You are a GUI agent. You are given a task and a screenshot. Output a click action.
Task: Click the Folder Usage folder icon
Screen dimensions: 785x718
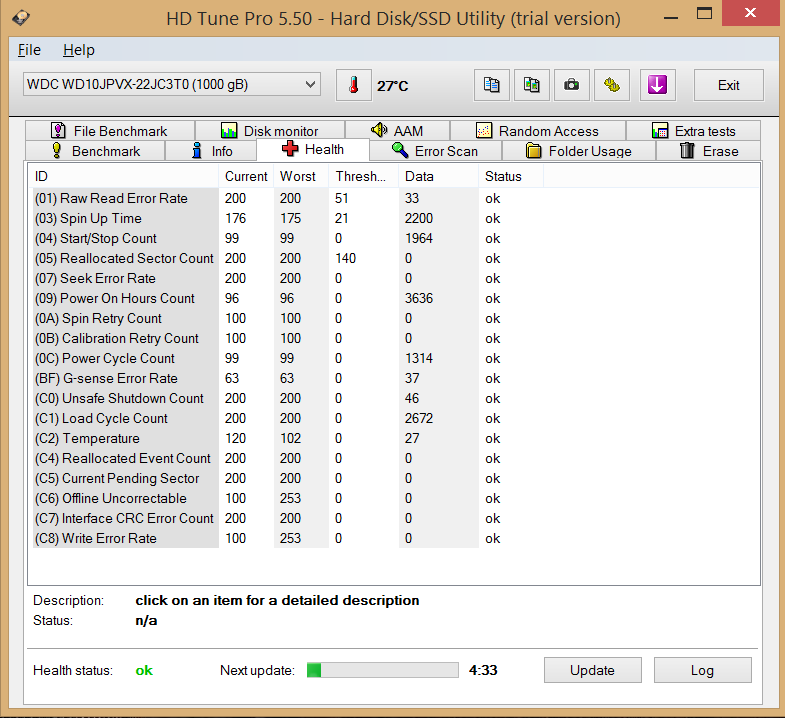534,151
